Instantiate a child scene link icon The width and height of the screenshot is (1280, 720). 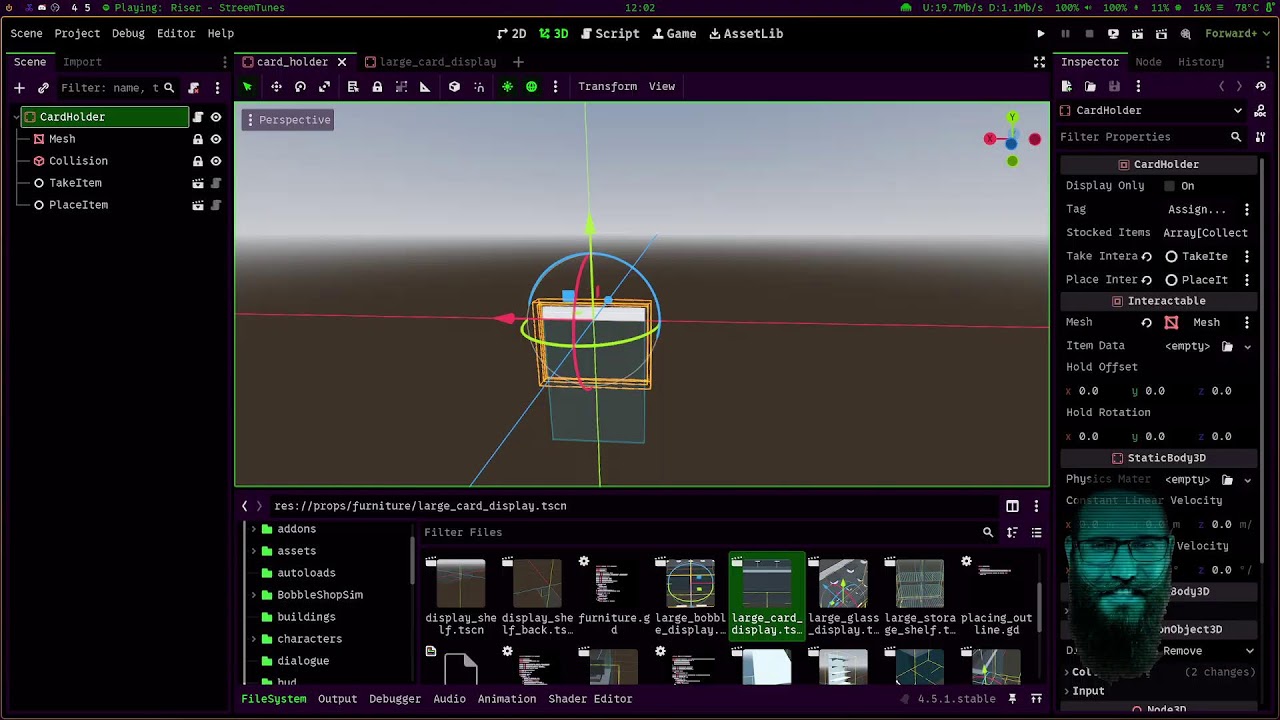click(x=43, y=88)
